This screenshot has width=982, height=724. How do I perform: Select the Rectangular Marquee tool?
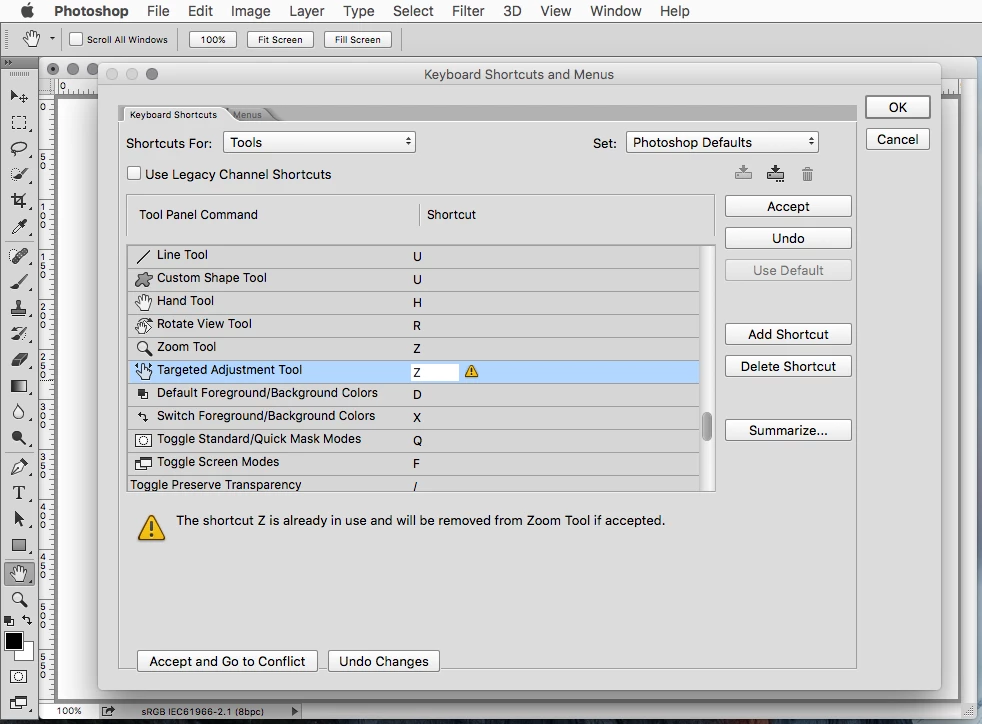click(x=19, y=122)
